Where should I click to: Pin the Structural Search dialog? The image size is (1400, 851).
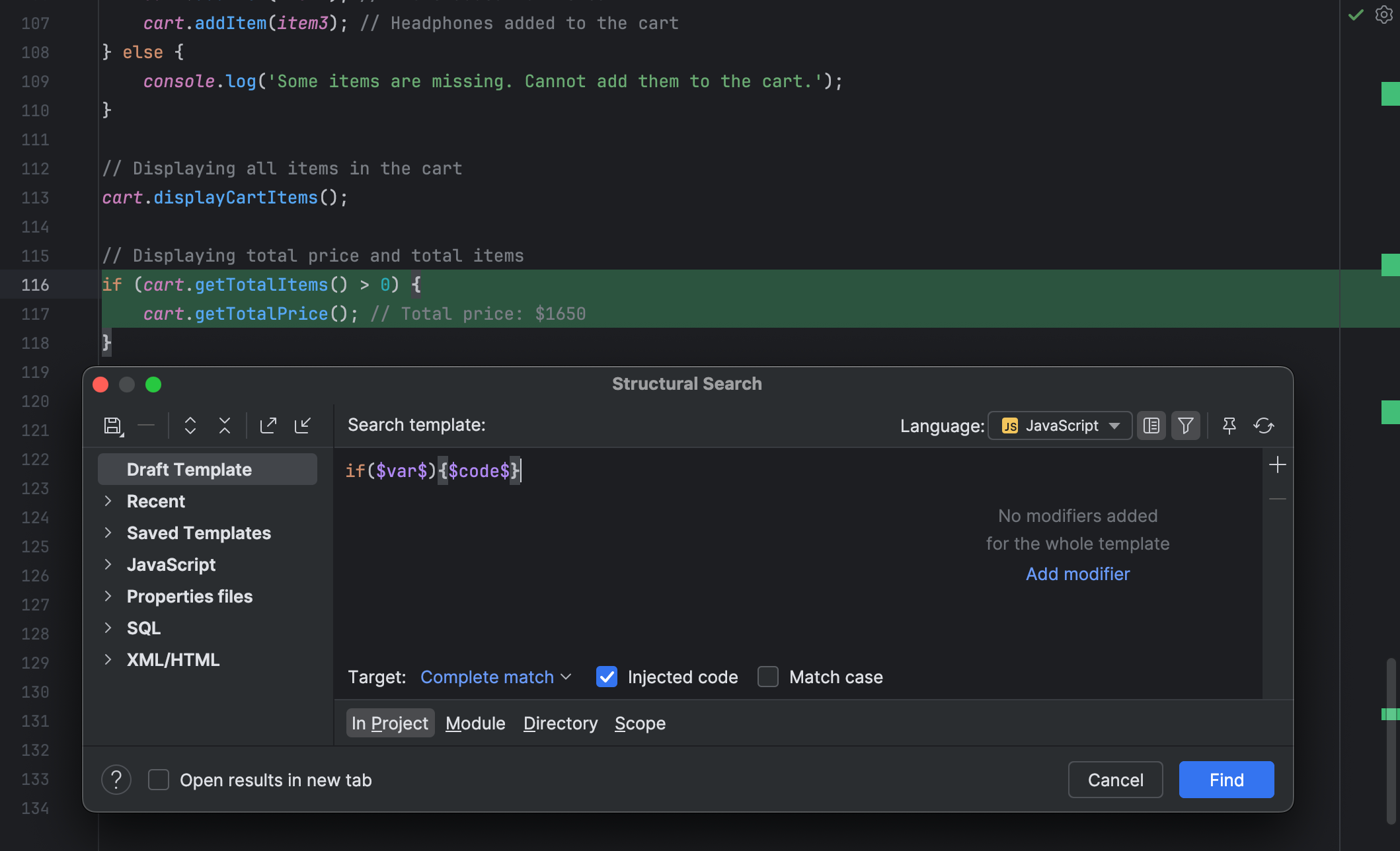pos(1229,425)
